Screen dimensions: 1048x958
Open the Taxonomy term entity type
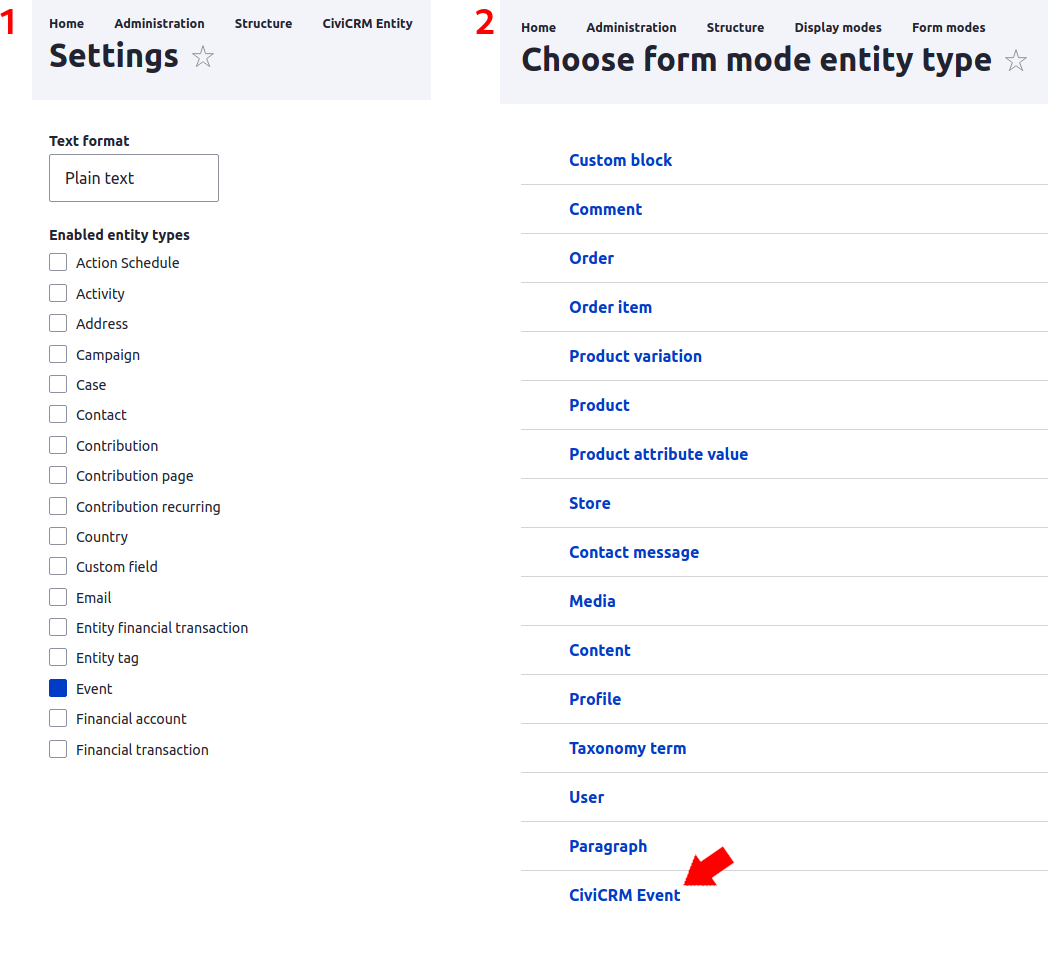coord(627,748)
